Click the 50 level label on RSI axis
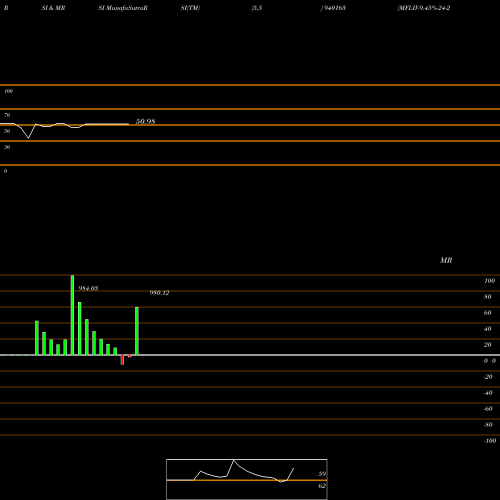This screenshot has width=500, height=500. pyautogui.click(x=7, y=131)
